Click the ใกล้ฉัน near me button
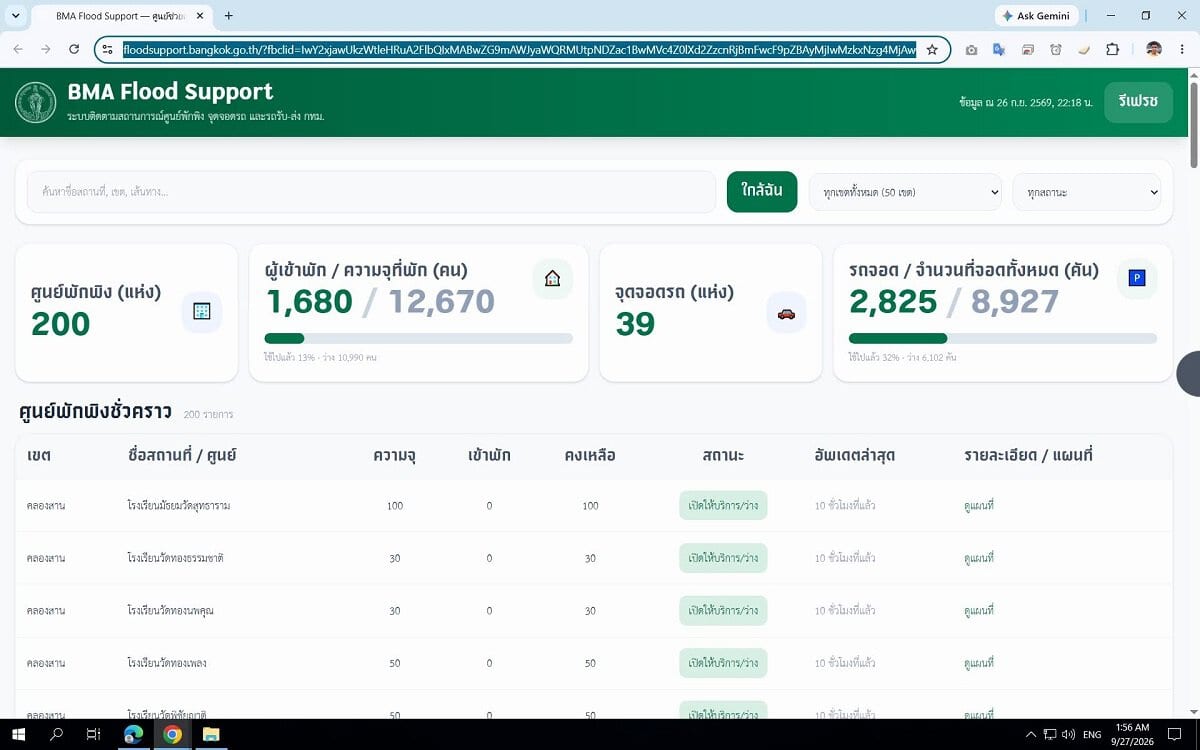1200x750 pixels. pos(762,191)
